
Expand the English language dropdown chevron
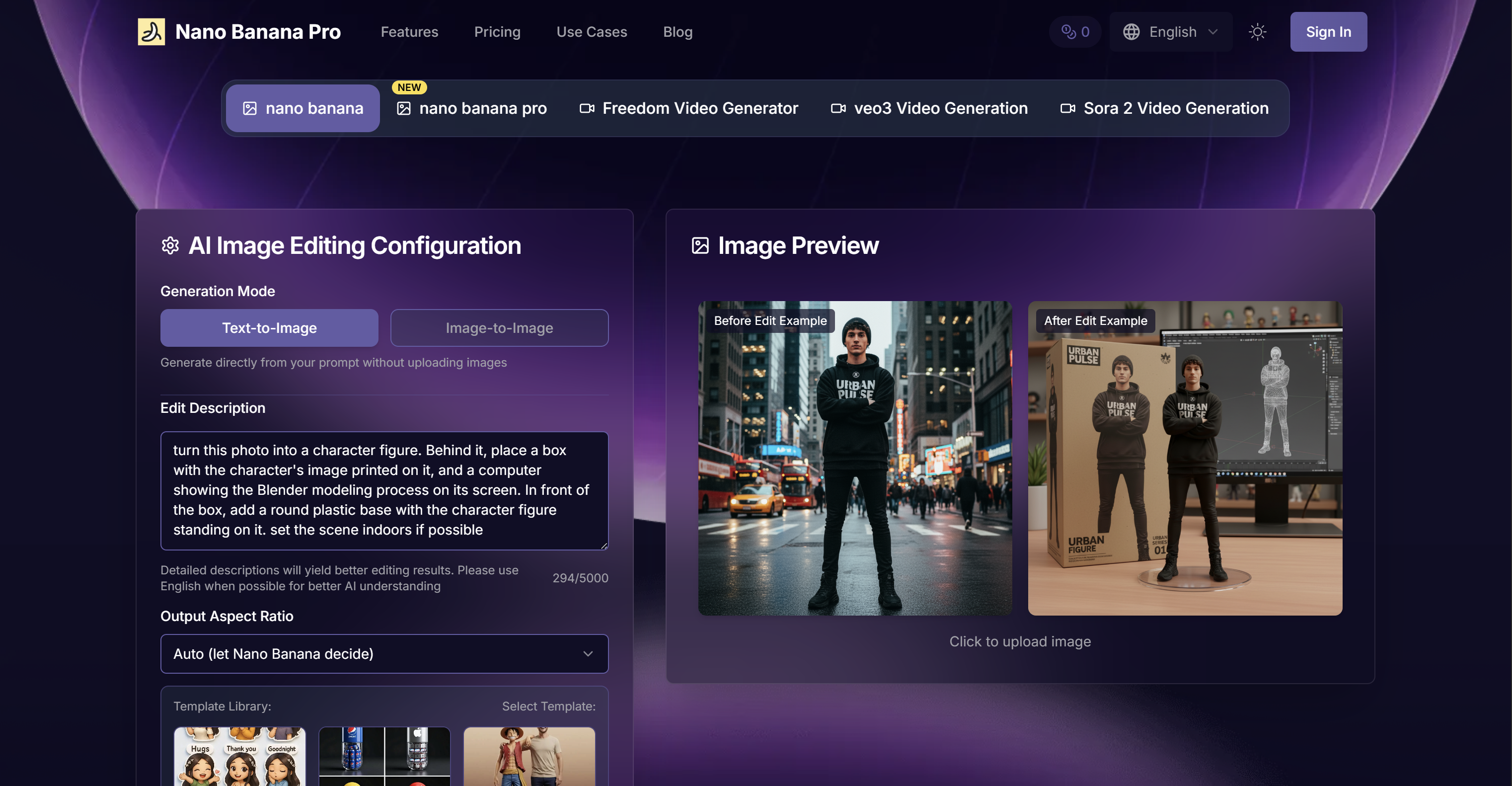1213,32
